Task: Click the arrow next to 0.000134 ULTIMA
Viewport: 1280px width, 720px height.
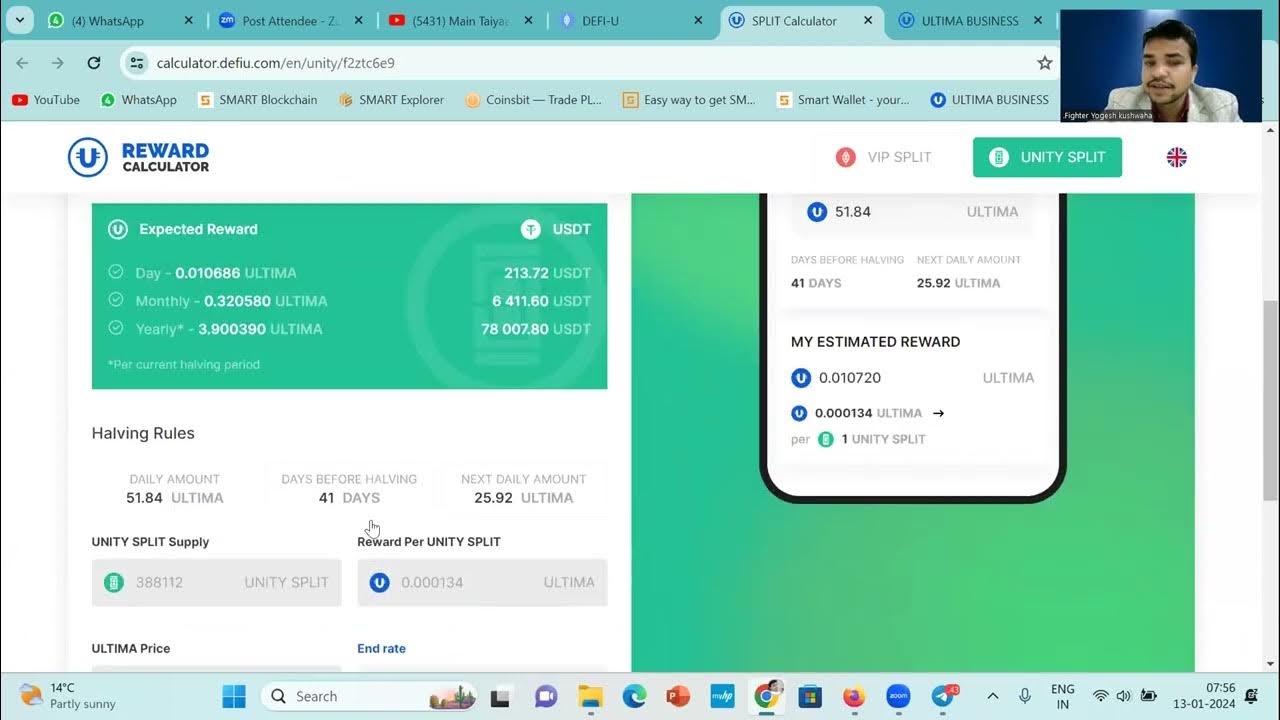Action: coord(938,413)
